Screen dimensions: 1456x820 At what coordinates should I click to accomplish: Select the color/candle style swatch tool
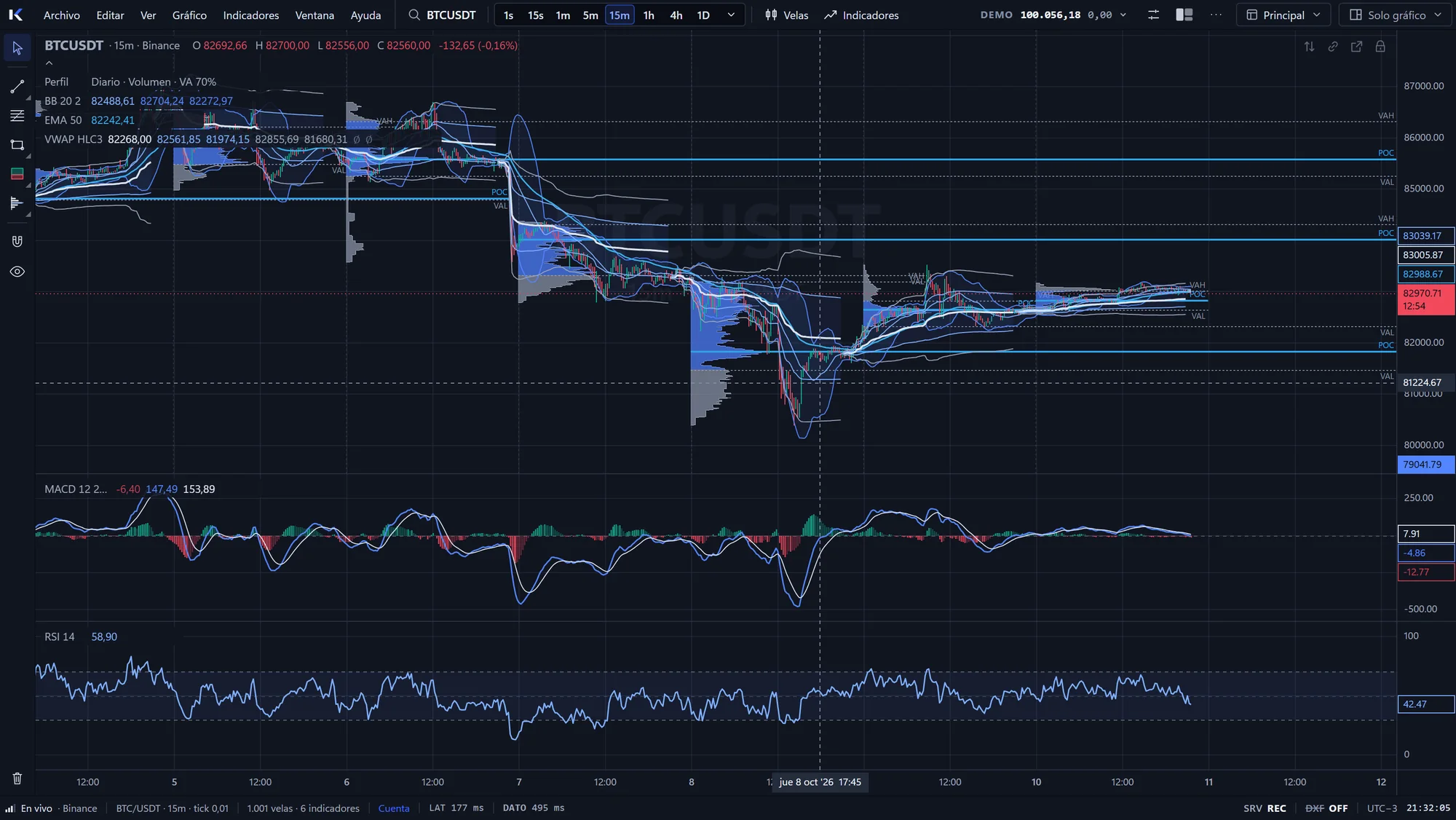pos(17,173)
